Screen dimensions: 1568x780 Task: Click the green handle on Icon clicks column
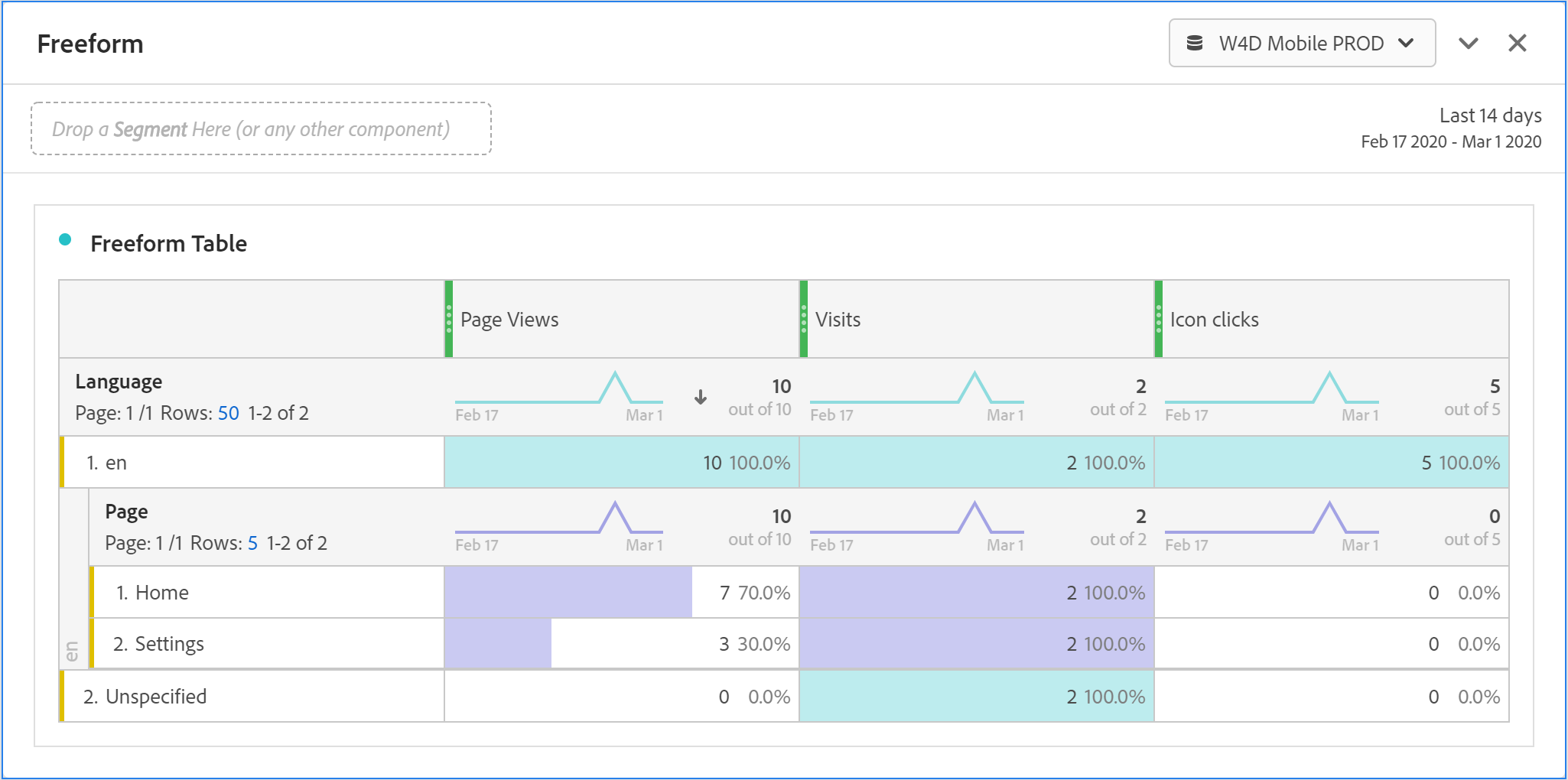1159,319
